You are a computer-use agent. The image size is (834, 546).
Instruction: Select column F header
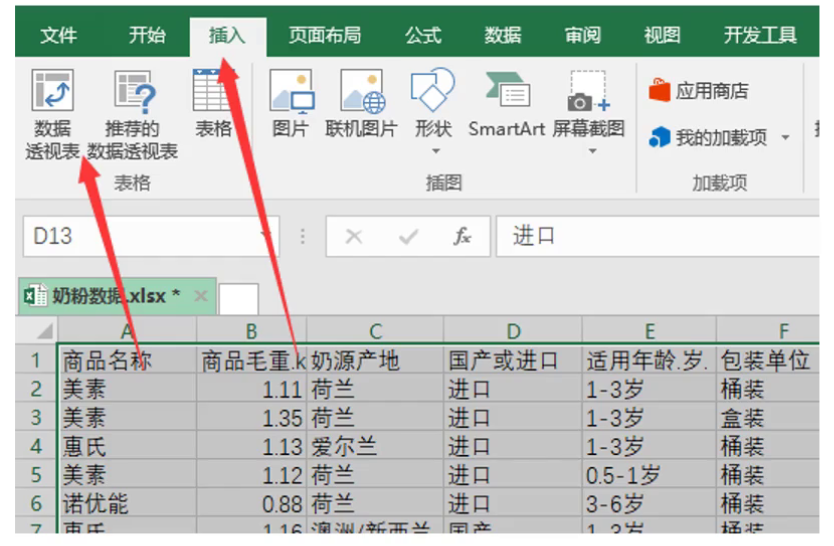pos(769,330)
